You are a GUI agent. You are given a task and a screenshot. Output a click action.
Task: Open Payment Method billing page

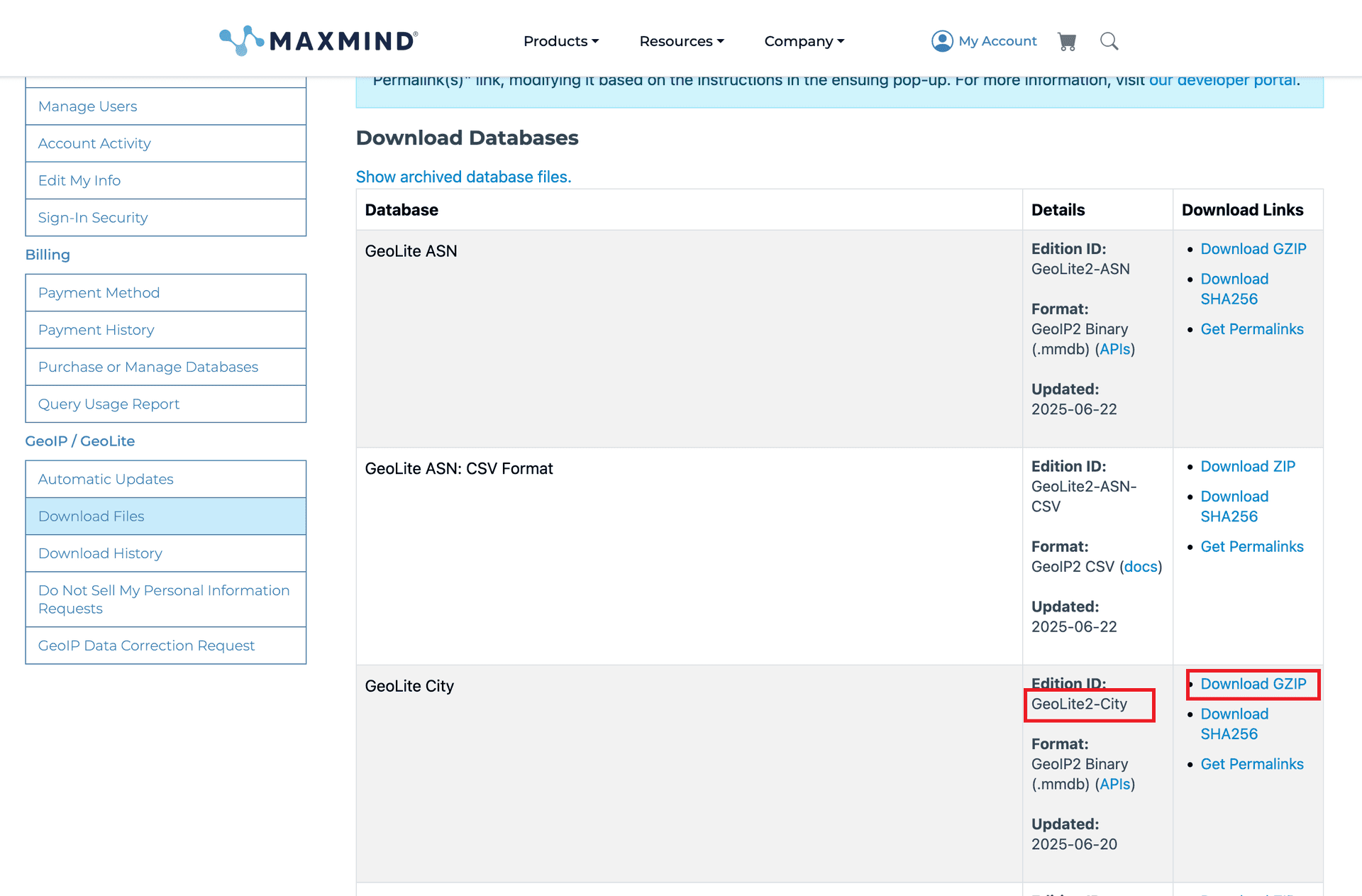(x=99, y=293)
